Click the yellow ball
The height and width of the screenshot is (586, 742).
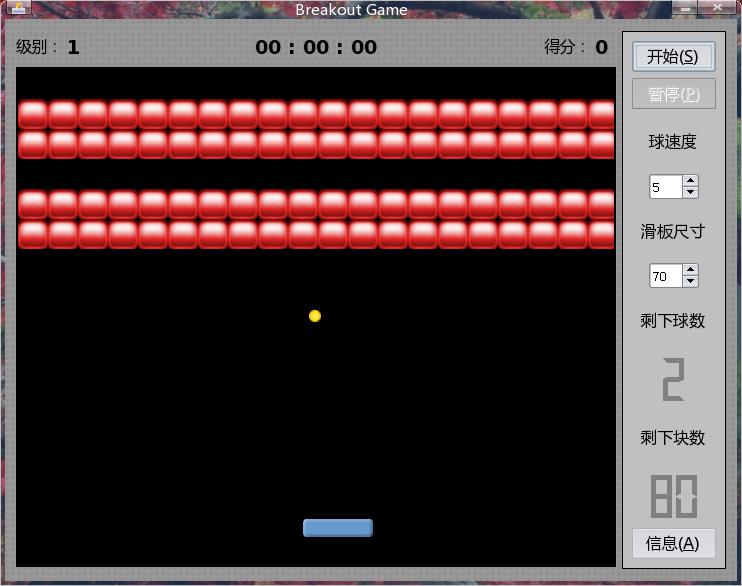click(315, 316)
